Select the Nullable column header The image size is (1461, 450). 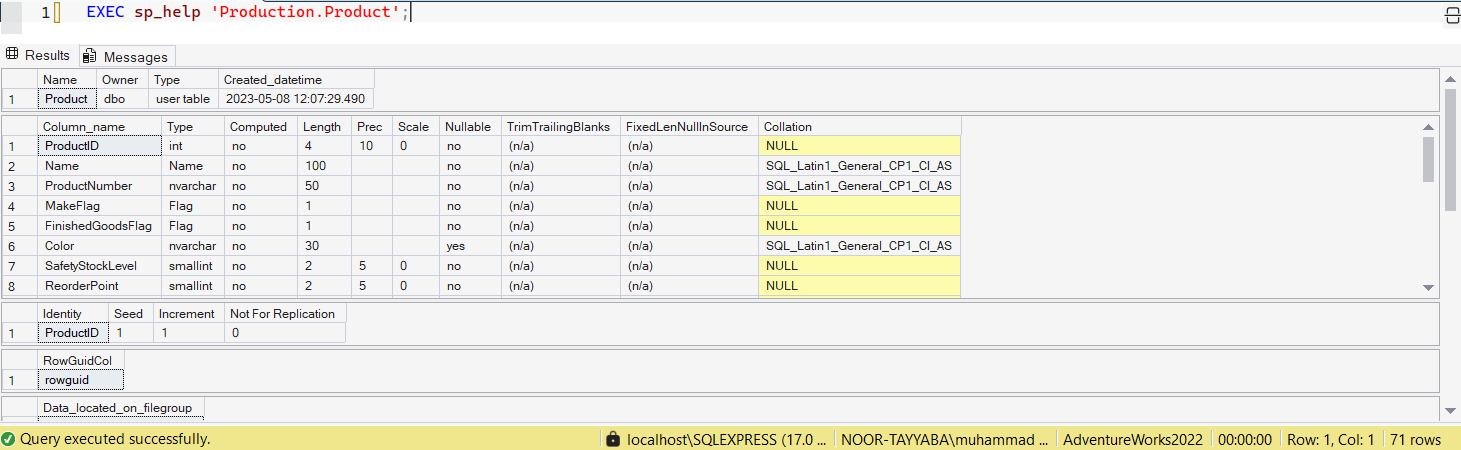tap(470, 127)
